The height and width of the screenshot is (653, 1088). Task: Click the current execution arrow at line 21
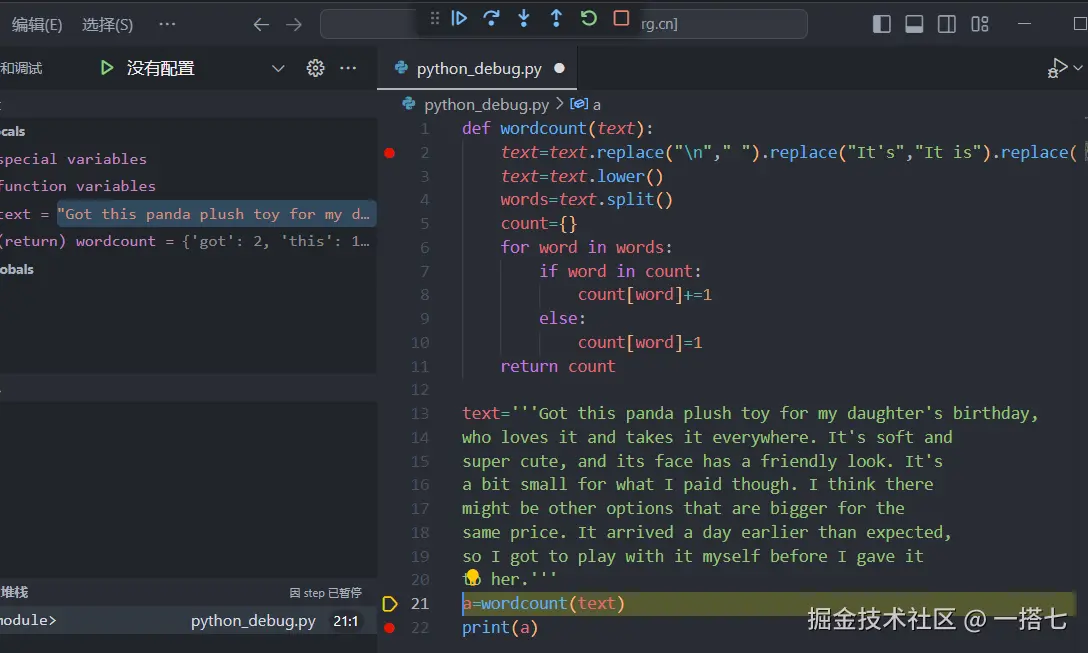[390, 604]
